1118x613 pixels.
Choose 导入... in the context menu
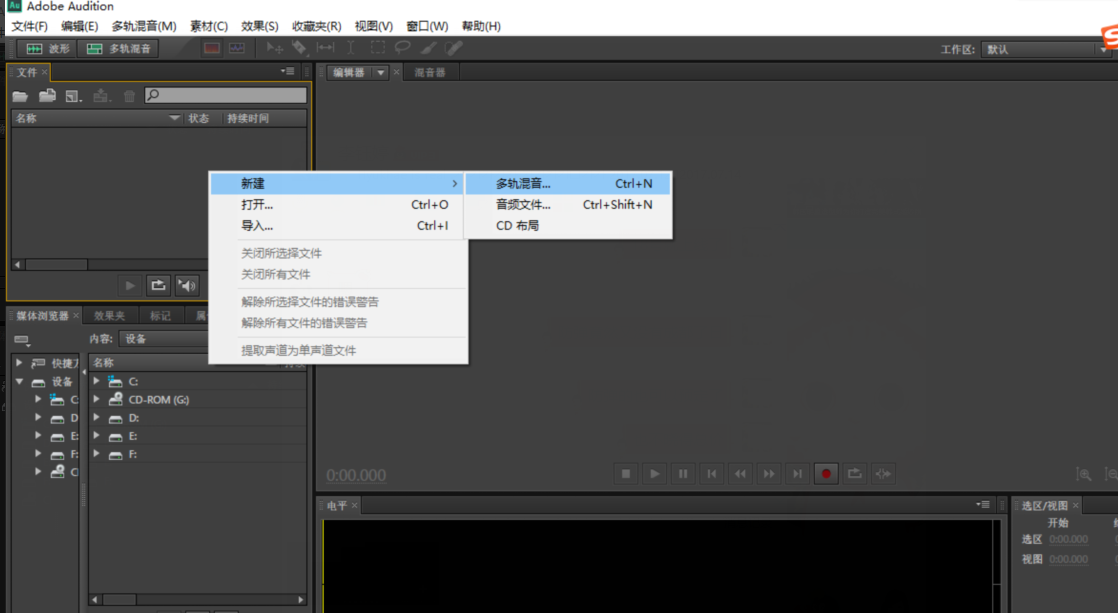click(339, 225)
